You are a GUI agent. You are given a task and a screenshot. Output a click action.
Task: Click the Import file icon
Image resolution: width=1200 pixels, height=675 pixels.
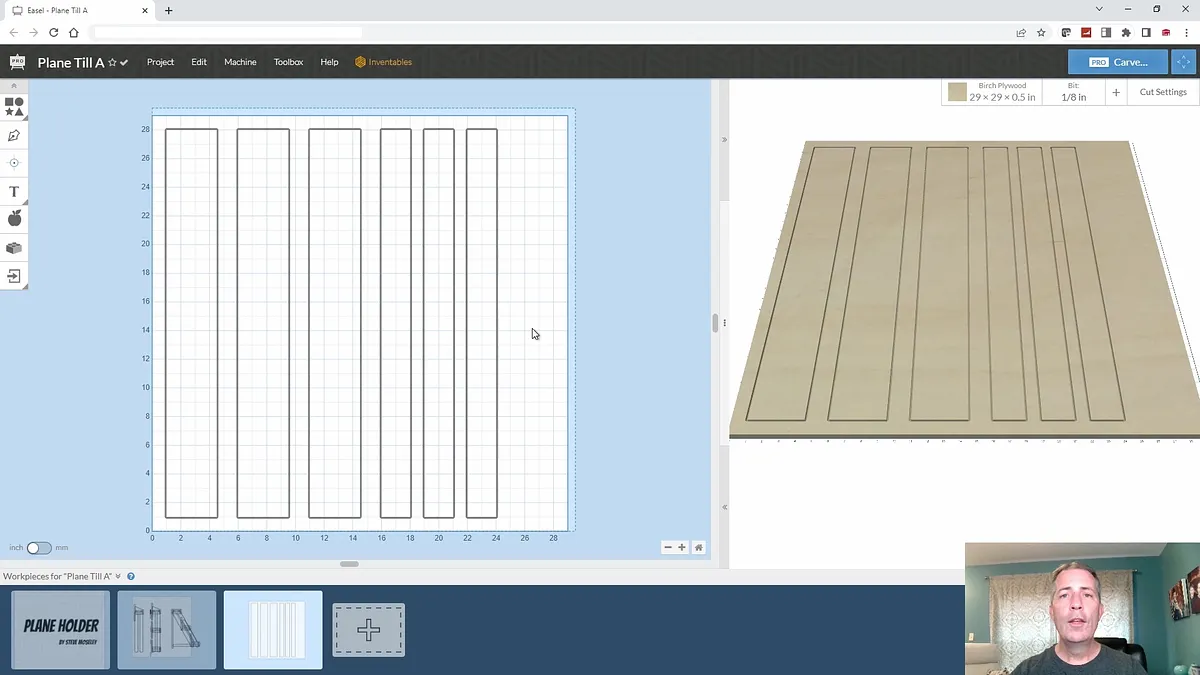pos(14,275)
